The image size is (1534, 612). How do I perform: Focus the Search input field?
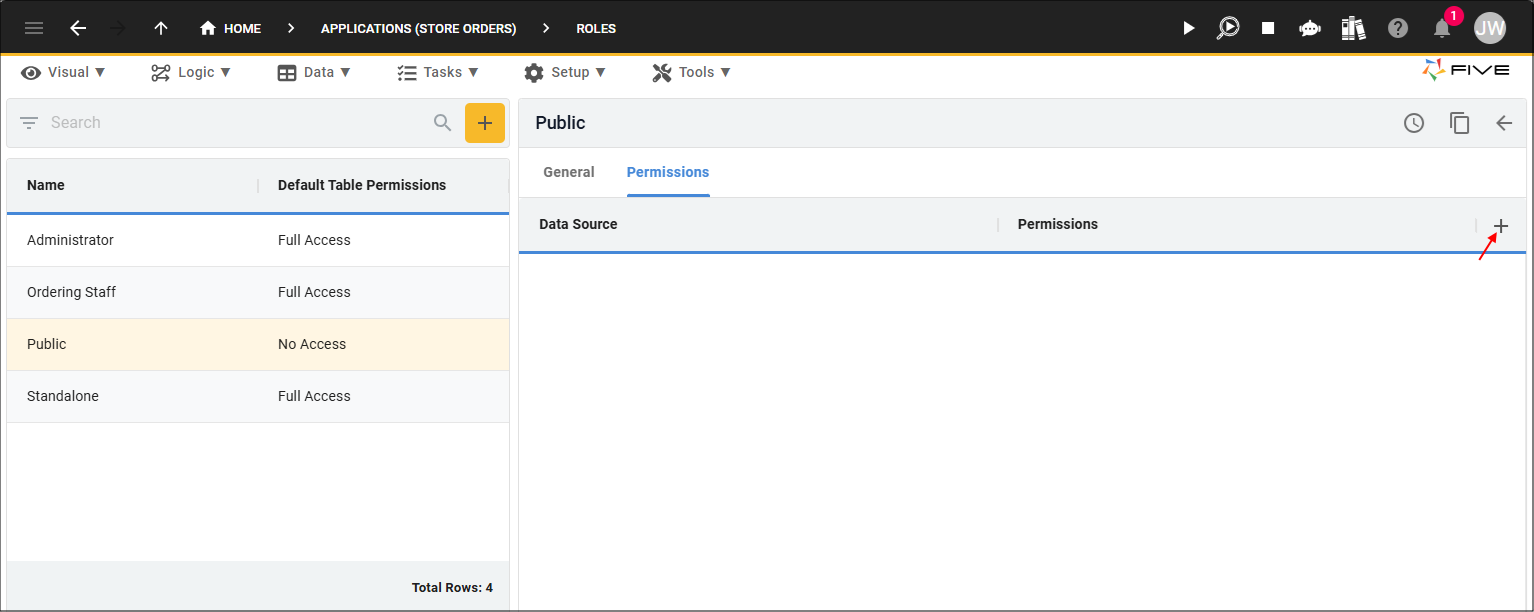235,123
